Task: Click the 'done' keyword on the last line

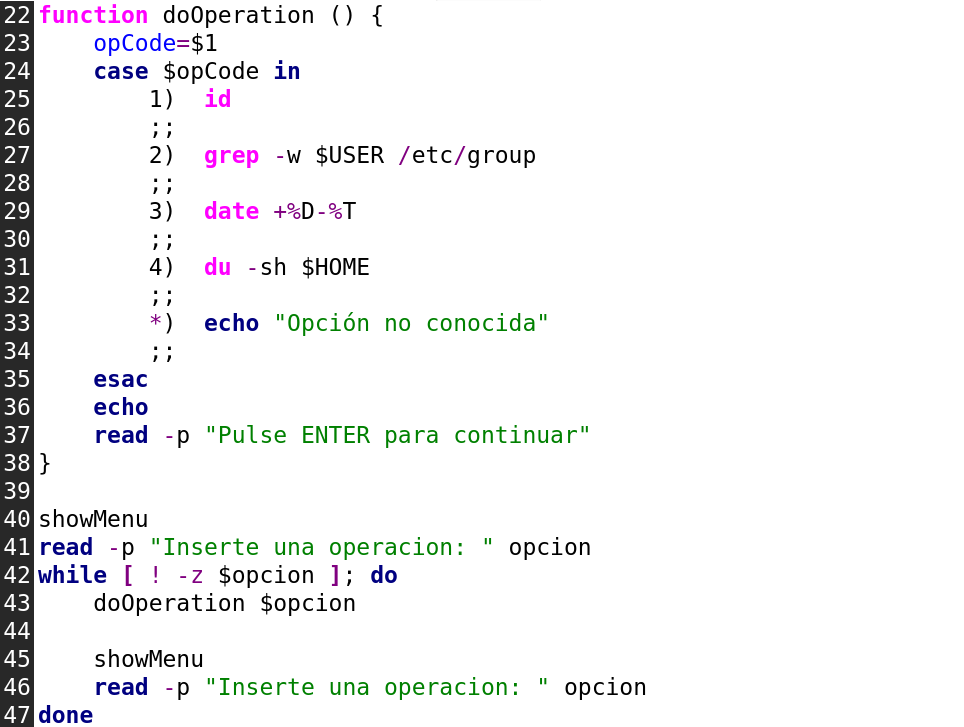Action: (65, 715)
